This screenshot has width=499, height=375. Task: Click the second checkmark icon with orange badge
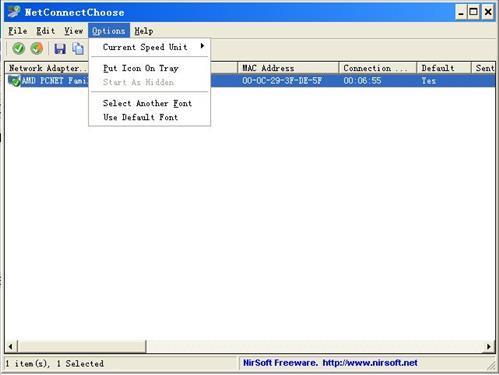pyautogui.click(x=37, y=49)
